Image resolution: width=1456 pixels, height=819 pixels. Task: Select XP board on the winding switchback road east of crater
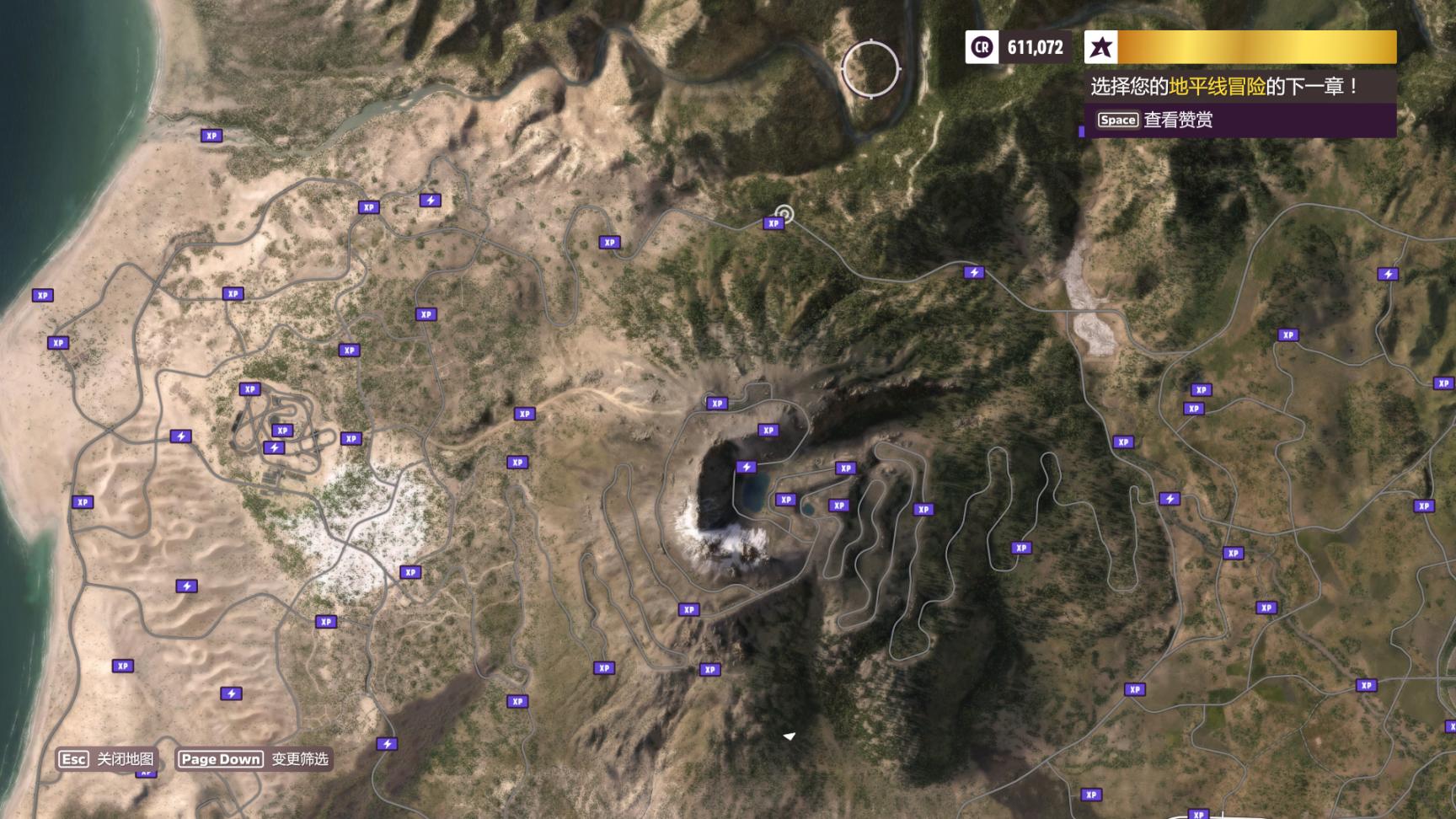click(923, 510)
